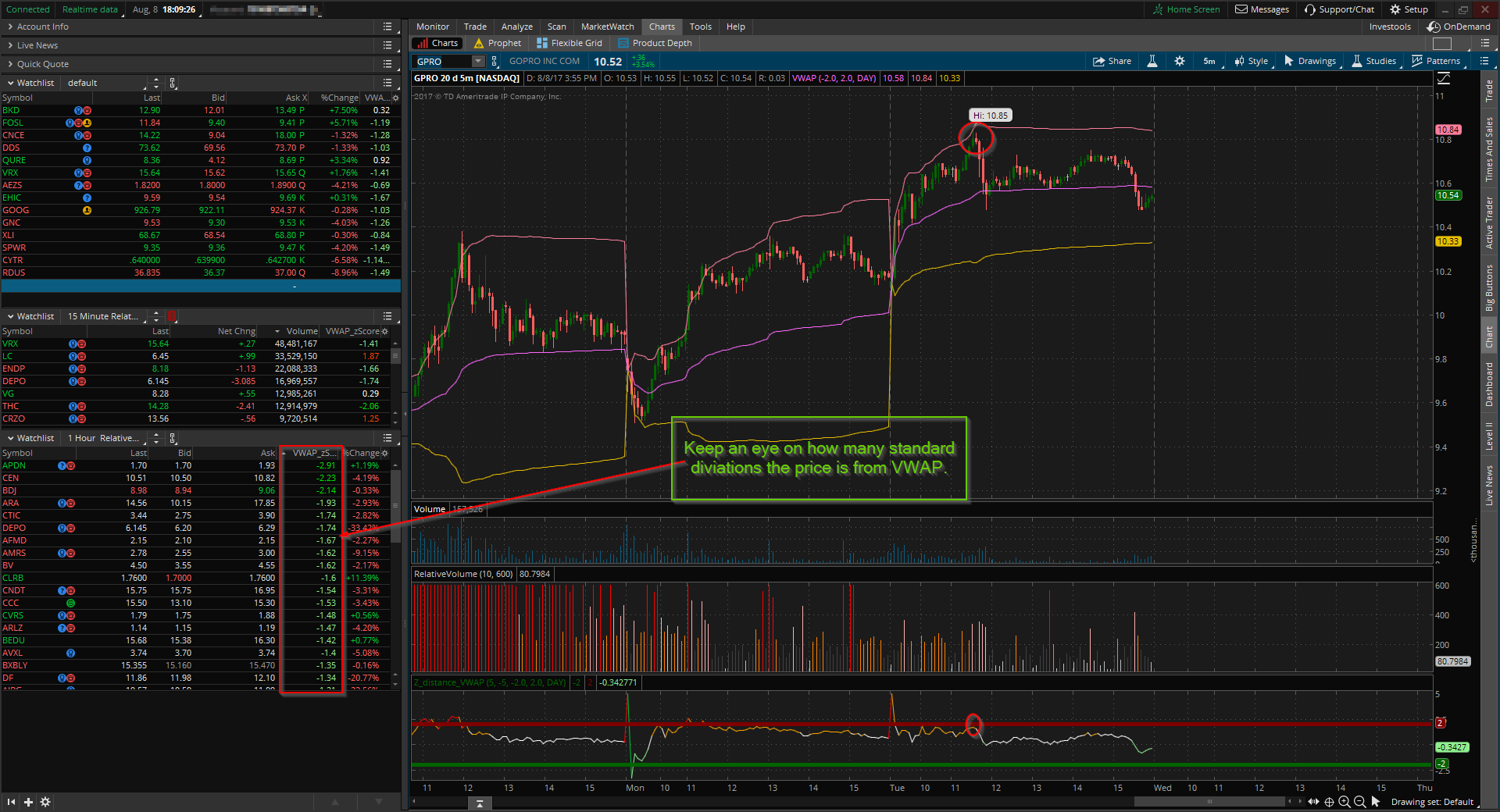
Task: Open left sidebar settings gear at bottom
Action: (x=45, y=802)
